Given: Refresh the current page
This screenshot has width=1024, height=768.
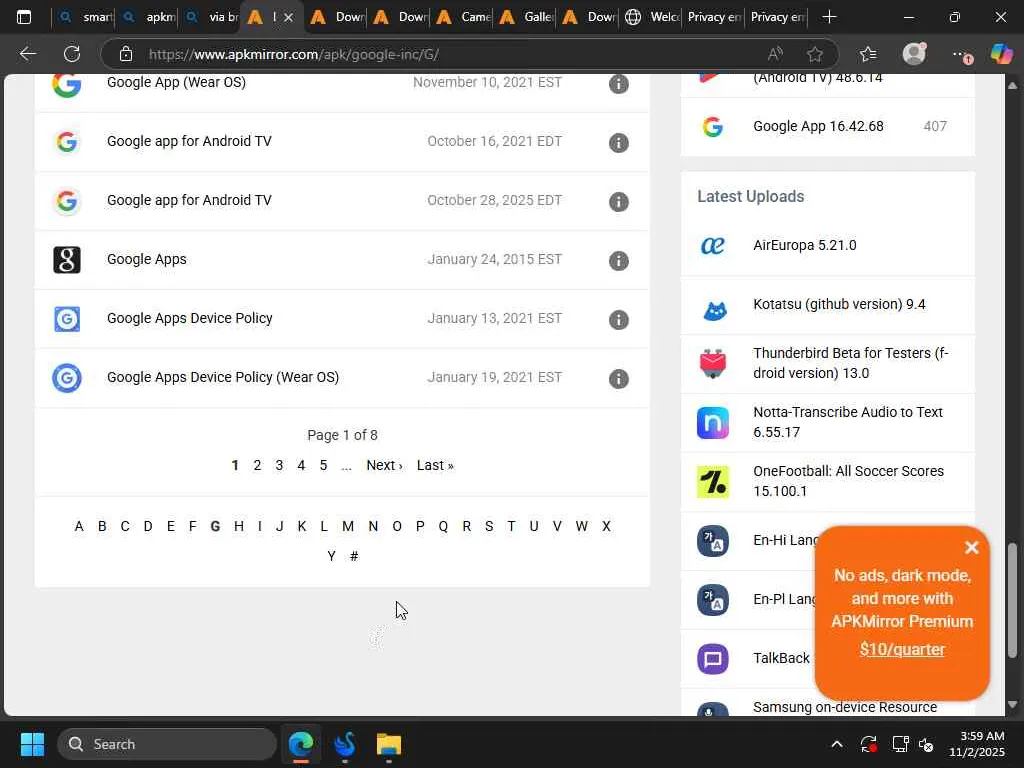Looking at the screenshot, I should (72, 54).
